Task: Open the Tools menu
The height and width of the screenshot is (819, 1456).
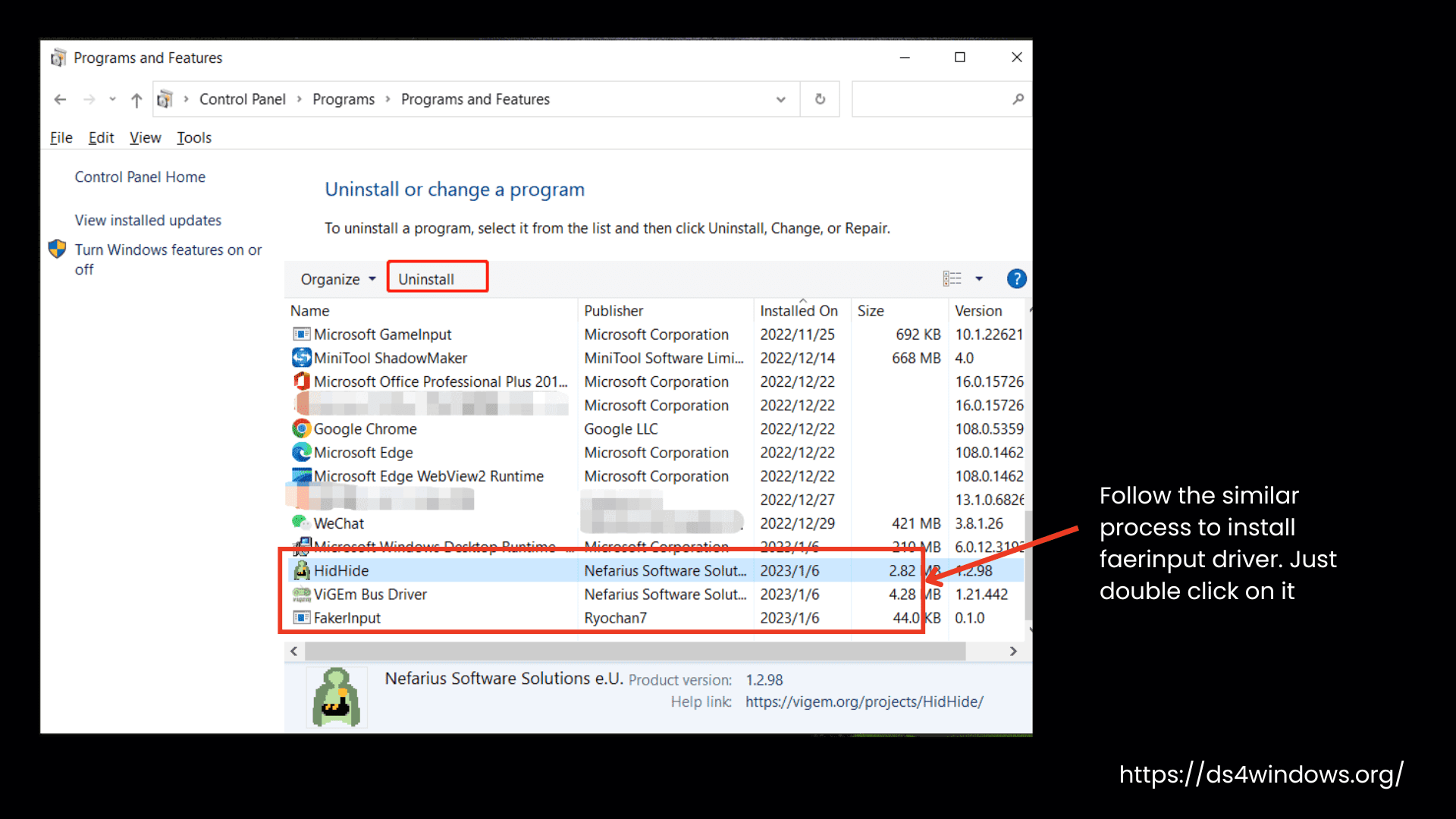Action: coord(194,137)
